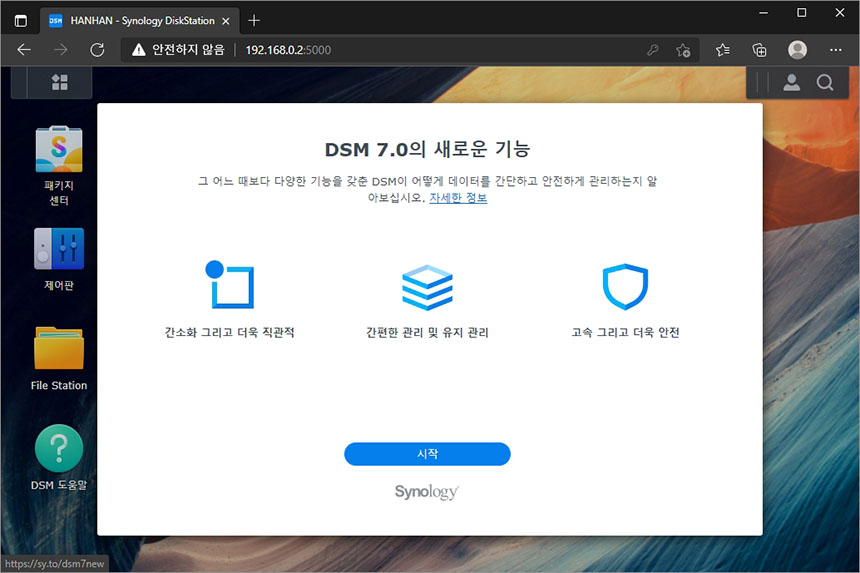Add this page to favorites star icon

click(683, 50)
